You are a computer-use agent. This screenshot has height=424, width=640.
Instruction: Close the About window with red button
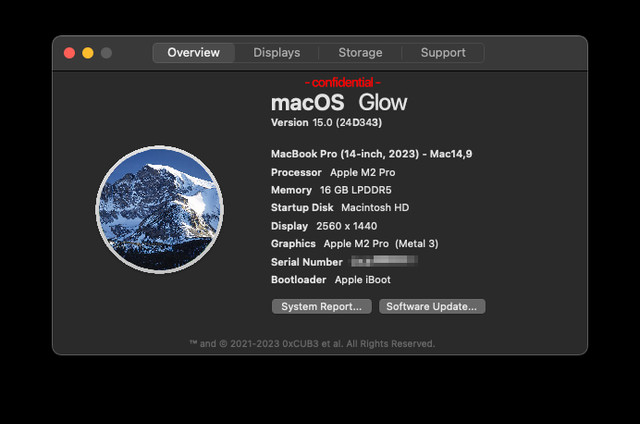(x=69, y=53)
